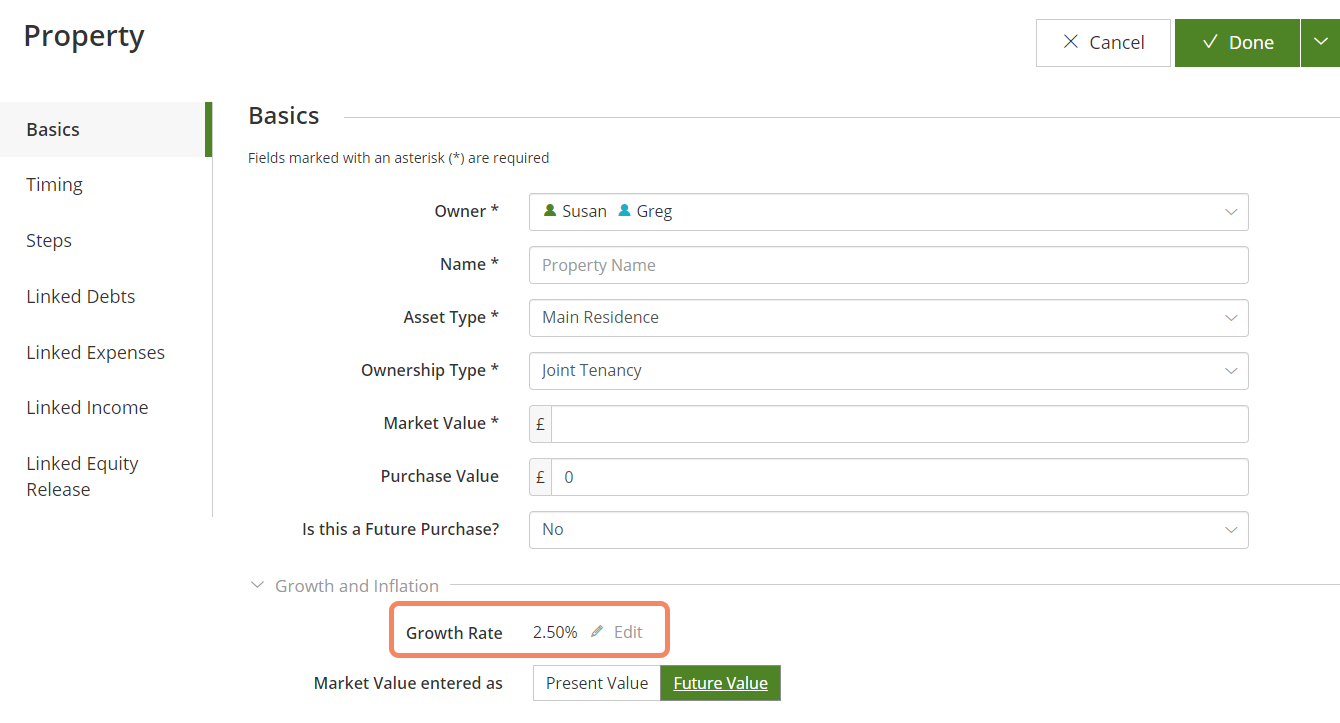The width and height of the screenshot is (1340, 723).
Task: Click the Susan owner person icon
Action: (550, 211)
